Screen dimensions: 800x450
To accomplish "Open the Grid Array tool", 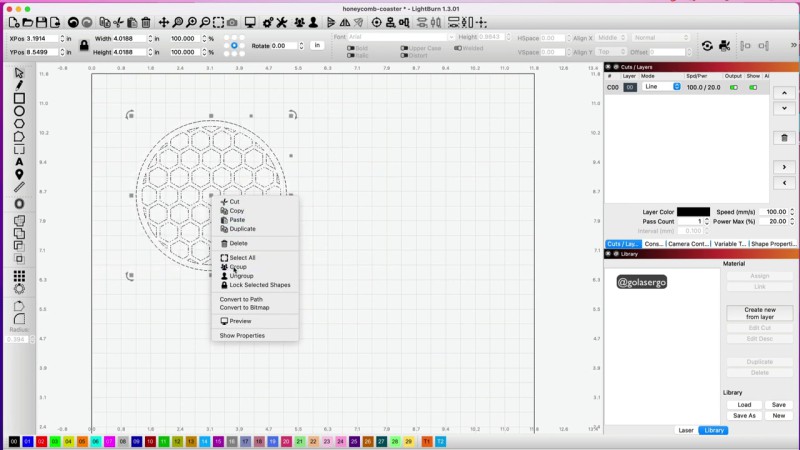I will pos(19,276).
